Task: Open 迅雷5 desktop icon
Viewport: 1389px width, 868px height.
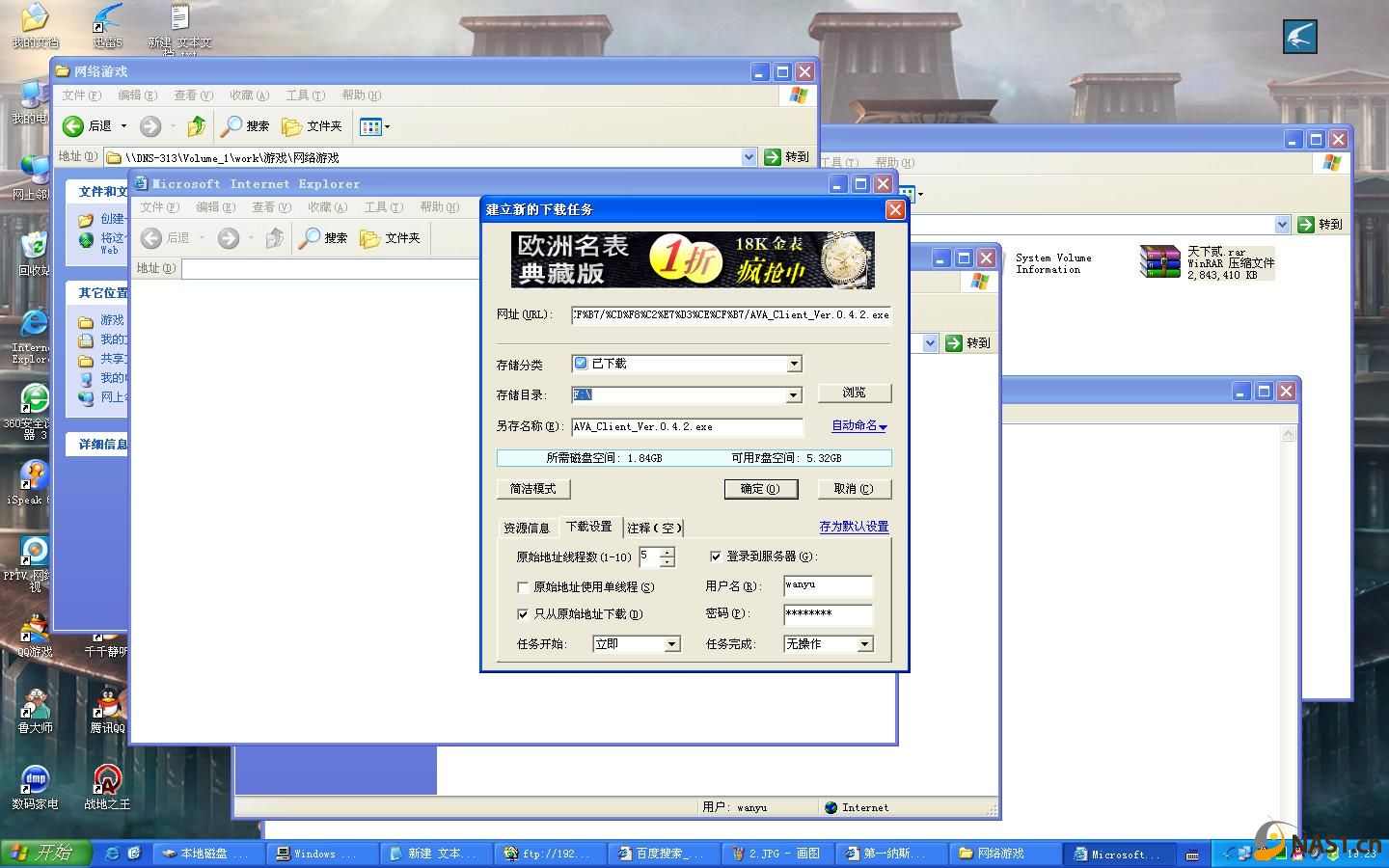Action: pyautogui.click(x=107, y=26)
